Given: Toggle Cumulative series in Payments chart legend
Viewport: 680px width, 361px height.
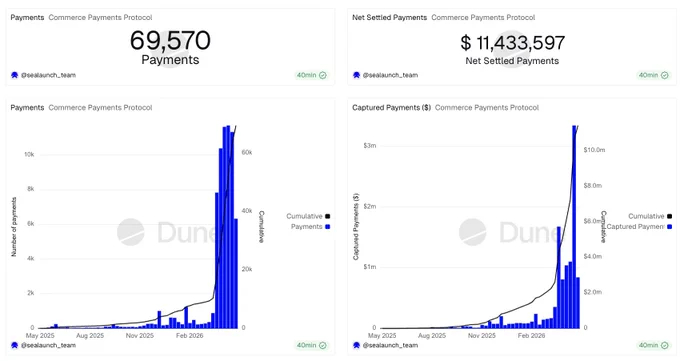Looking at the screenshot, I should (308, 216).
